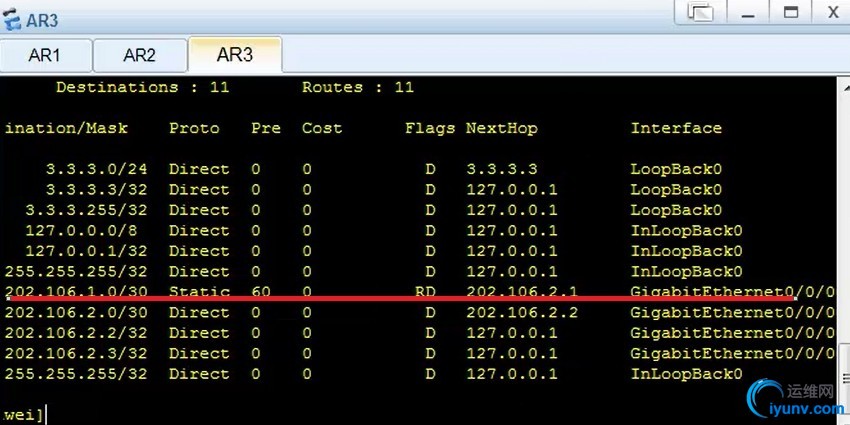Click next hop 3.3.3.3
This screenshot has width=850, height=425.
501,169
